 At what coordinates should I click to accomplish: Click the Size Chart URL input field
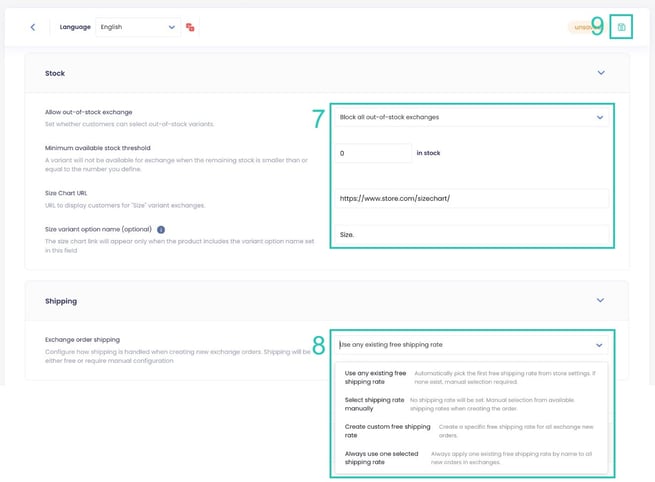pos(471,198)
